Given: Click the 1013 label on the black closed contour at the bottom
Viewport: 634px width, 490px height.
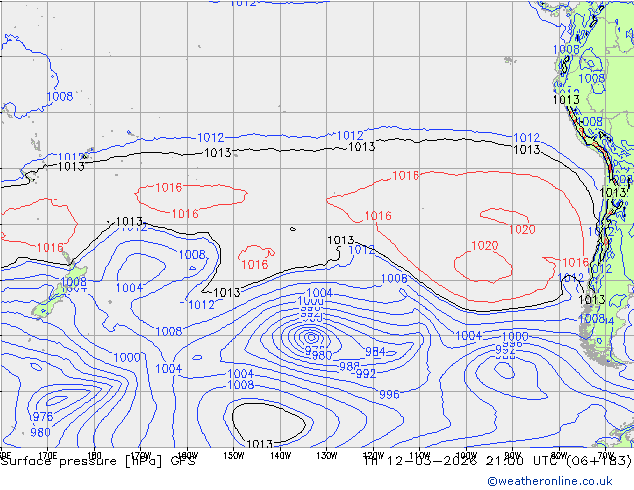Looking at the screenshot, I should tap(259, 444).
